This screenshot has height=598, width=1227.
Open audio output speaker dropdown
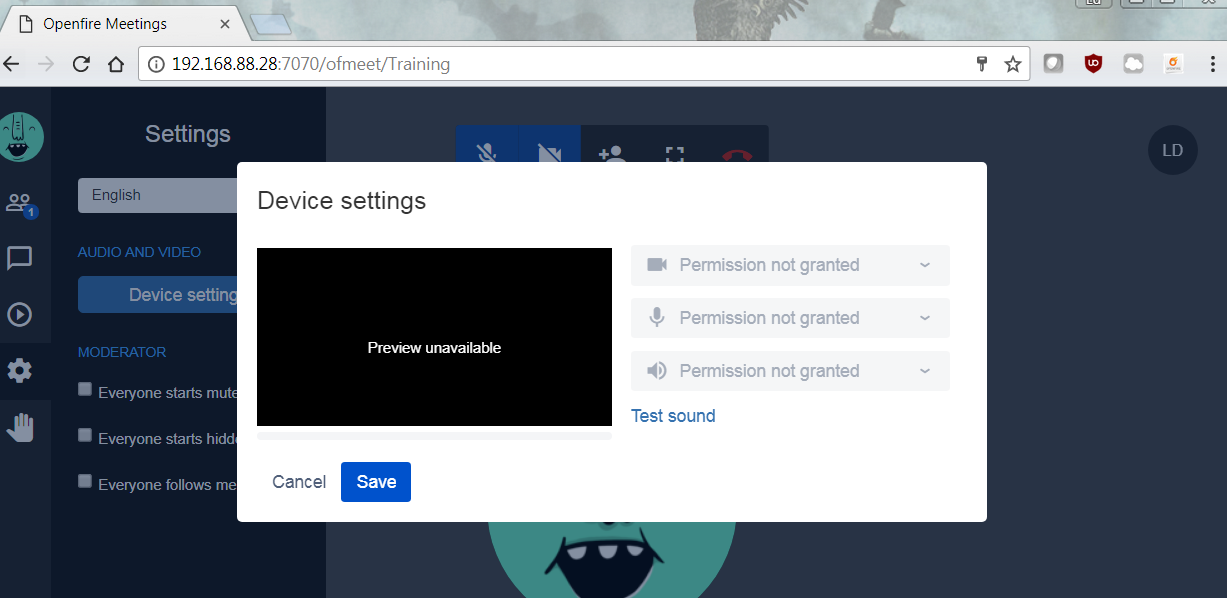tap(790, 371)
